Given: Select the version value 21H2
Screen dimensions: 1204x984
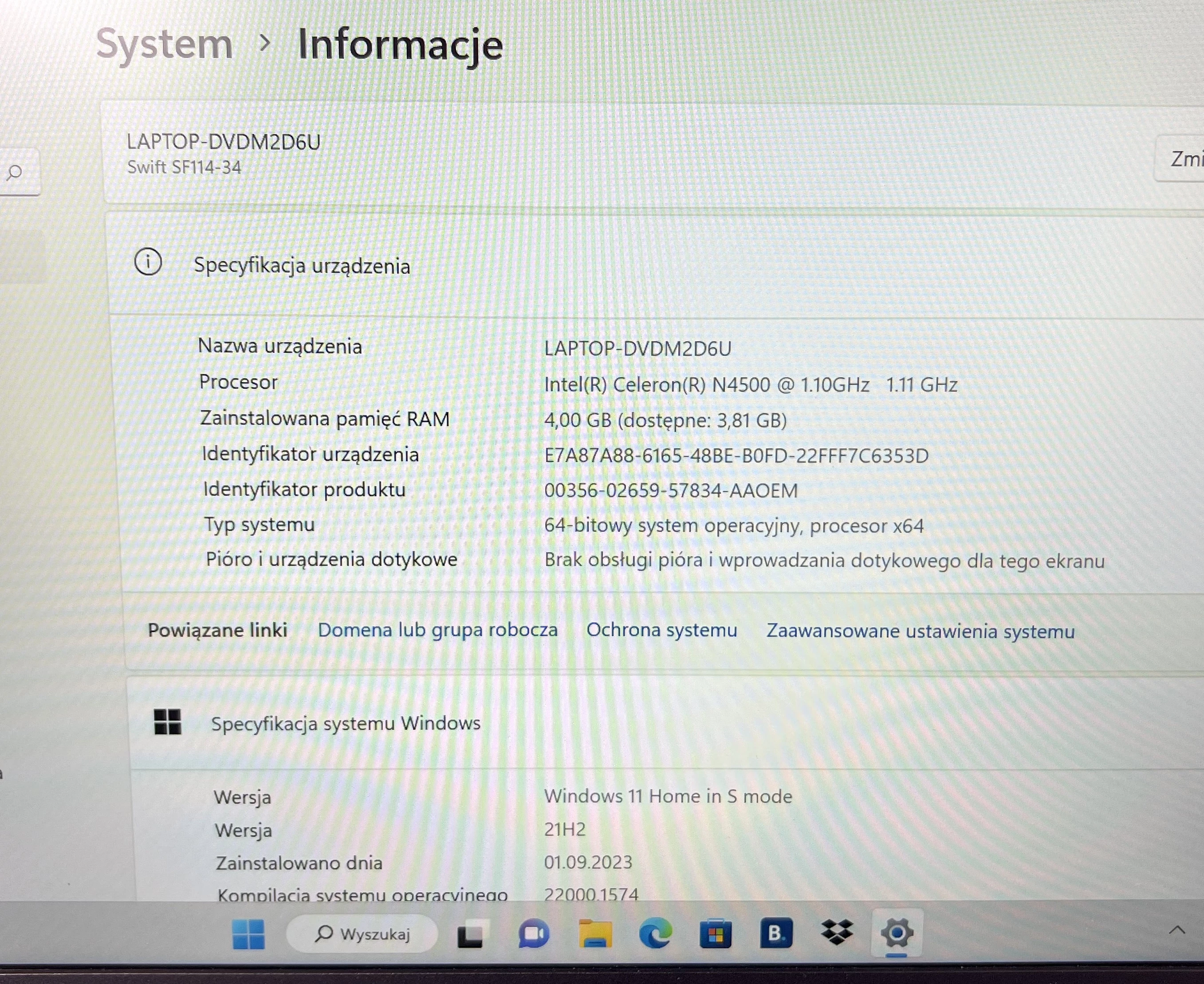Looking at the screenshot, I should coord(564,829).
